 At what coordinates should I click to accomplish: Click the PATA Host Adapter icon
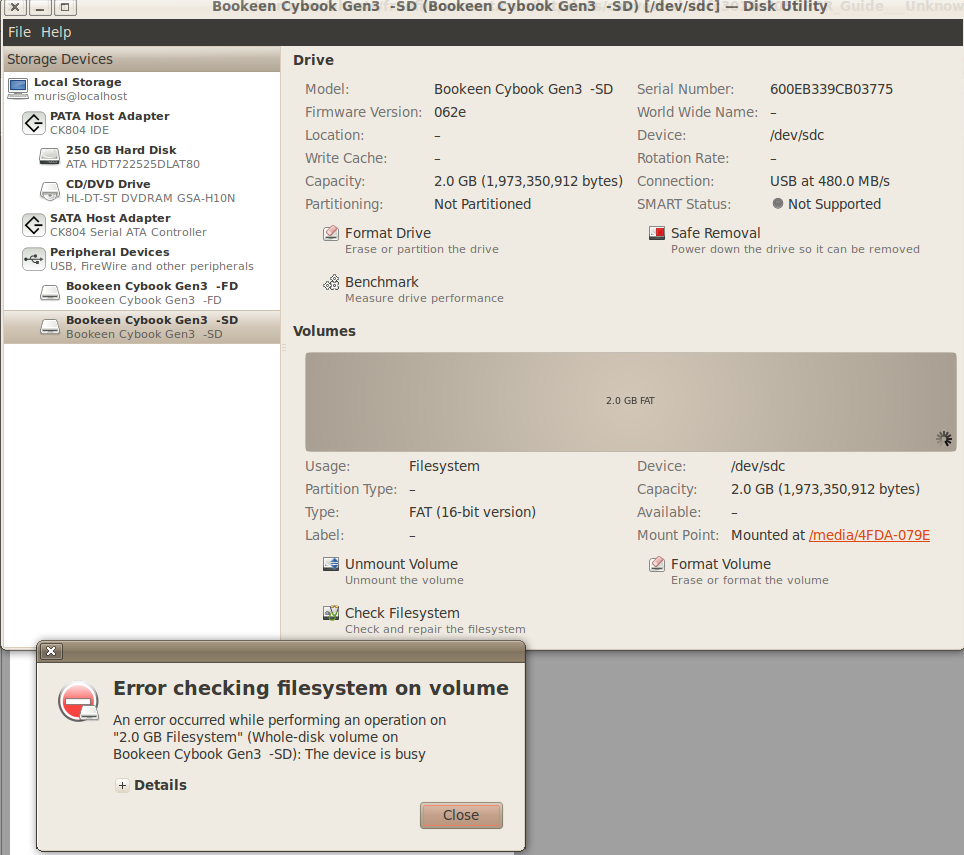[34, 122]
